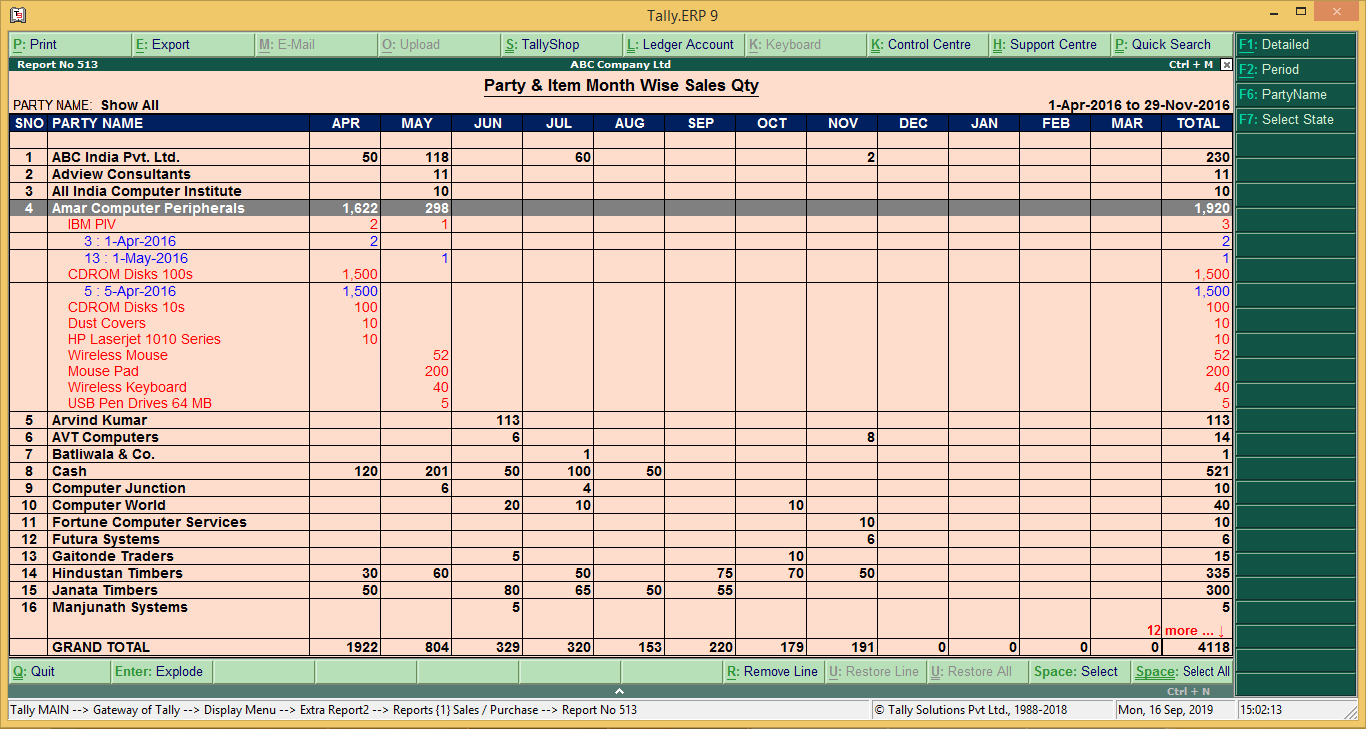Open the Ledger Account option
1366x729 pixels.
tap(682, 44)
